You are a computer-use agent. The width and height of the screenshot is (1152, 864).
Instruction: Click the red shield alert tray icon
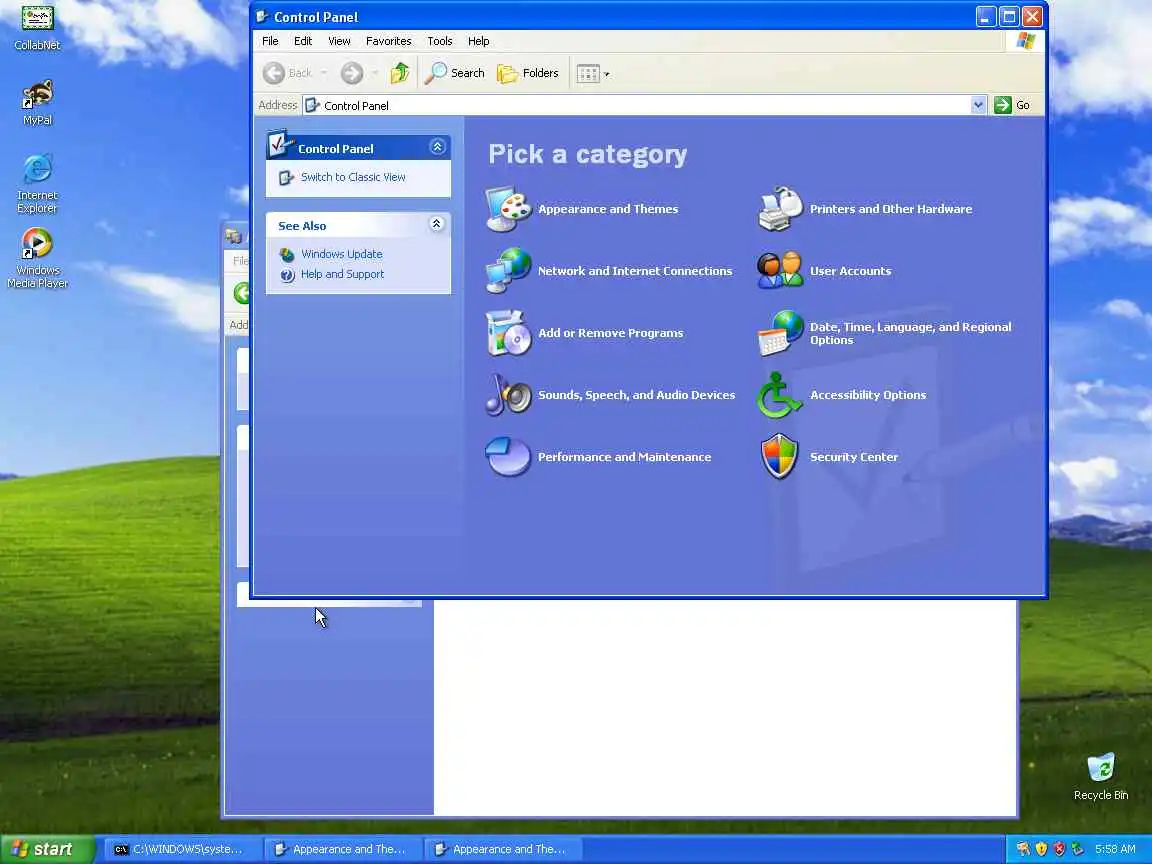[x=1059, y=849]
